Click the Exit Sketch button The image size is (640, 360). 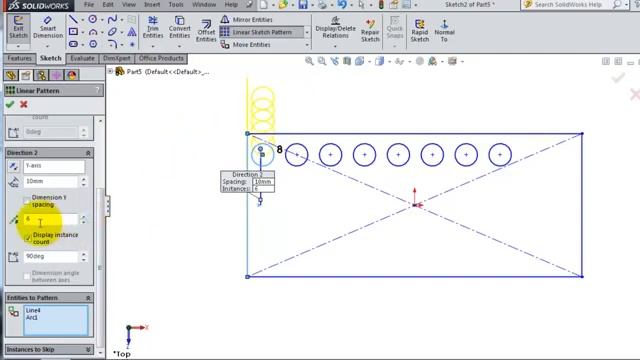pyautogui.click(x=18, y=27)
